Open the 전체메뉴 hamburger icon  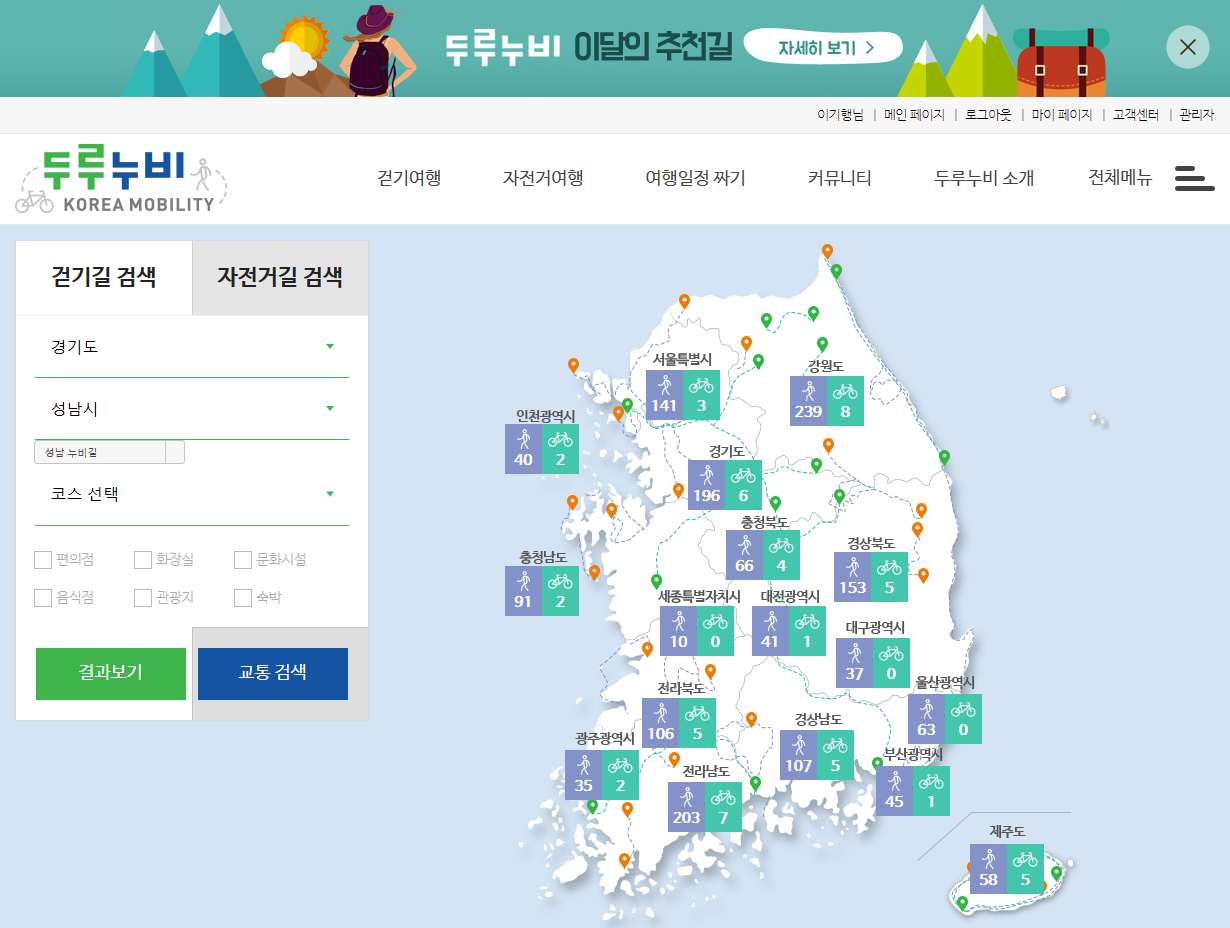pos(1195,178)
